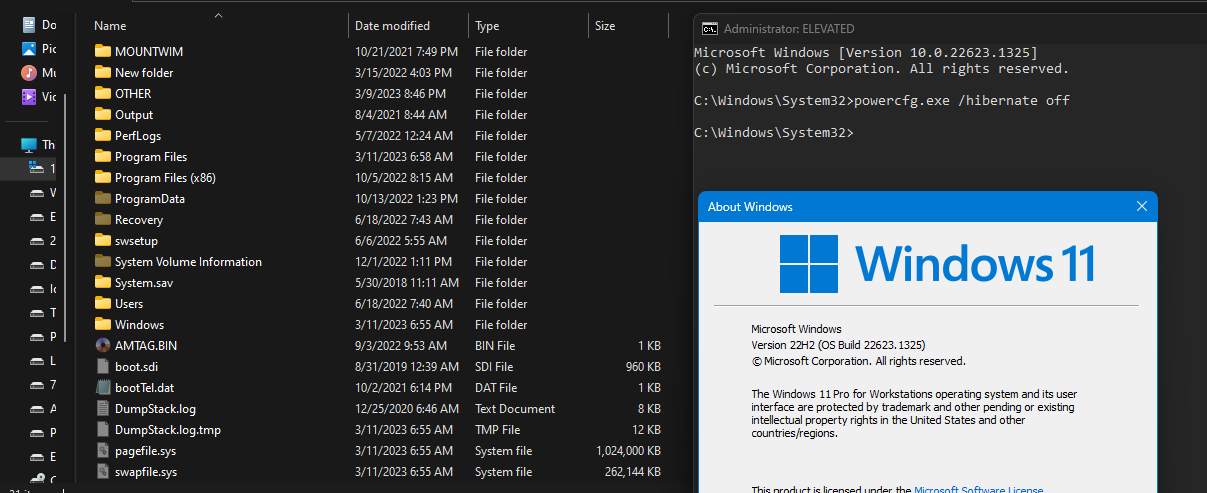Click the 262,144 KB size cell

(632, 471)
